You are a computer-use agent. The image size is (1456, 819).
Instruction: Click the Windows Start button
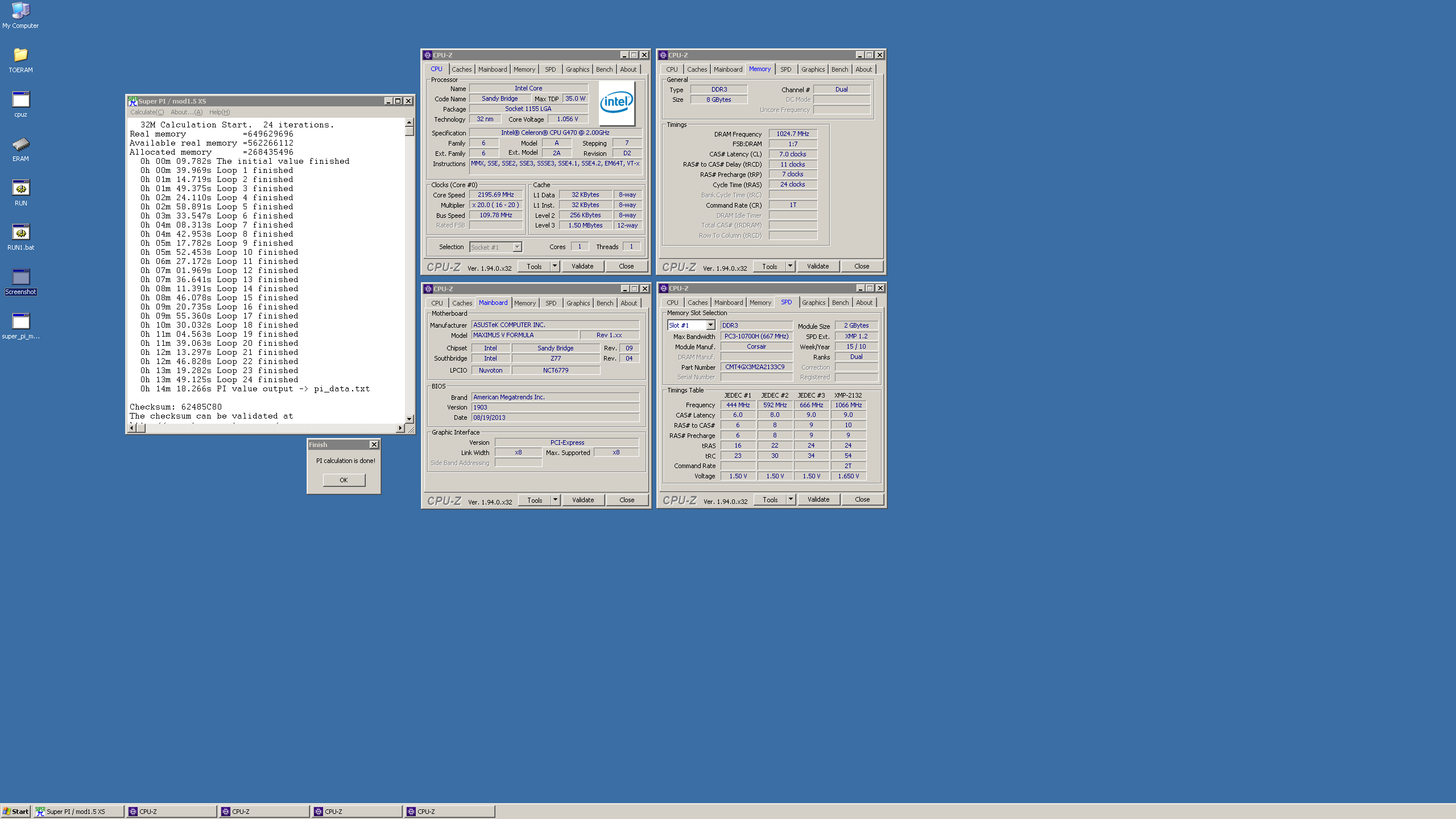click(x=16, y=812)
